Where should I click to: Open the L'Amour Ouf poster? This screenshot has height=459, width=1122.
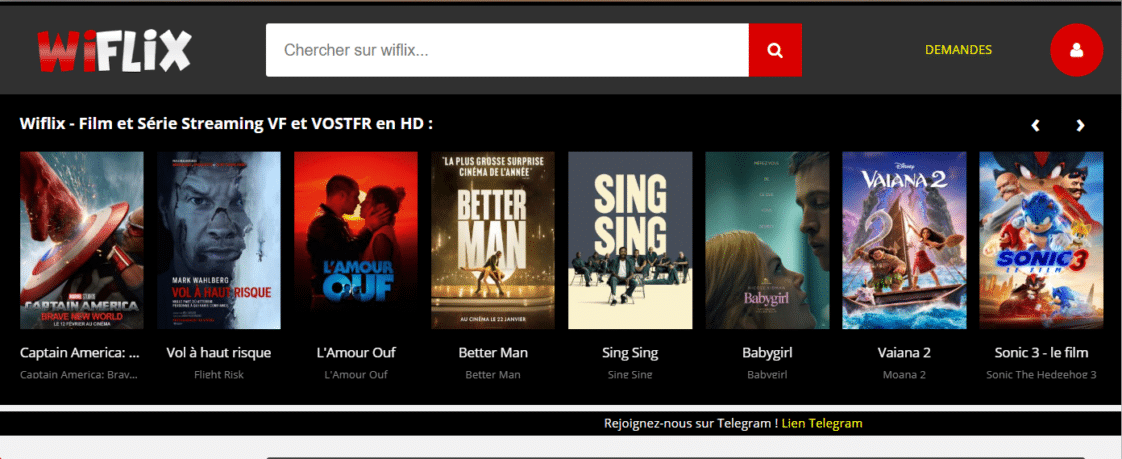pyautogui.click(x=356, y=240)
